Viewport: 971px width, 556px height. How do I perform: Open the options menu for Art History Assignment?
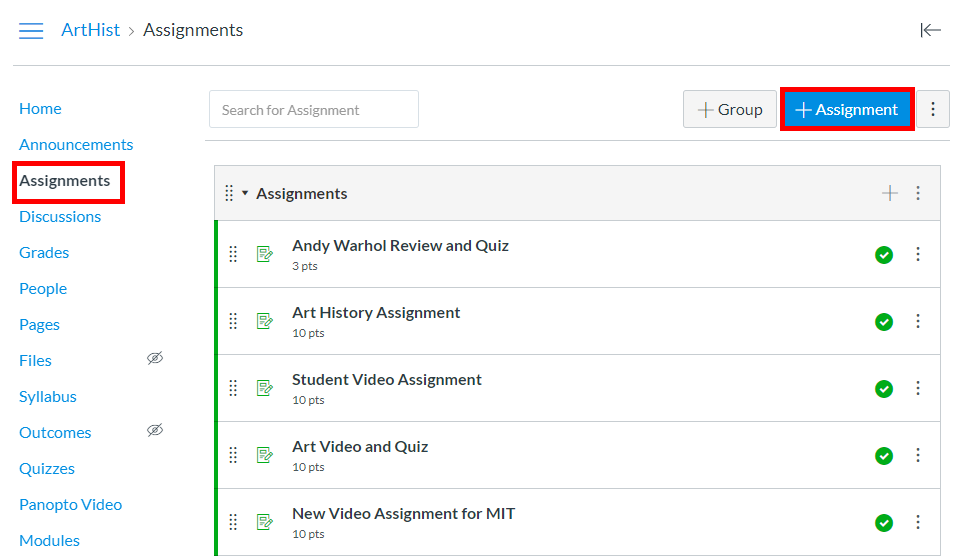click(918, 321)
